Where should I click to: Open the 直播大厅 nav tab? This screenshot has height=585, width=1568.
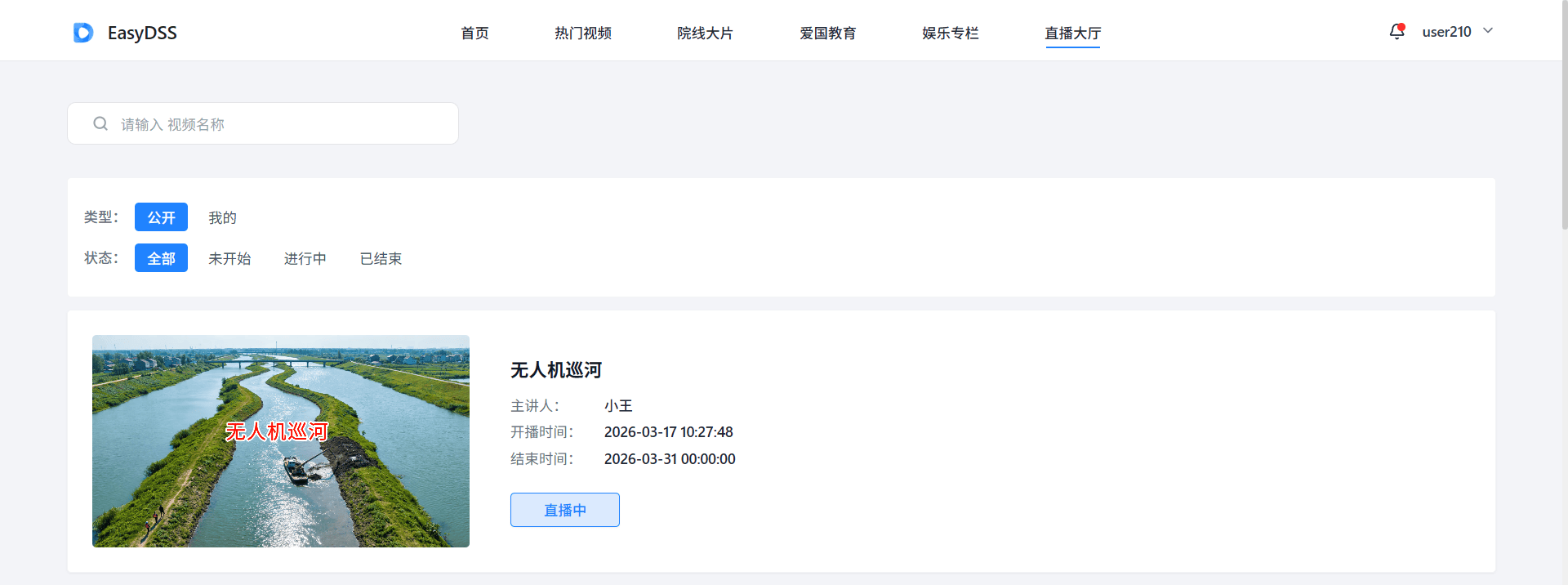(x=1073, y=33)
